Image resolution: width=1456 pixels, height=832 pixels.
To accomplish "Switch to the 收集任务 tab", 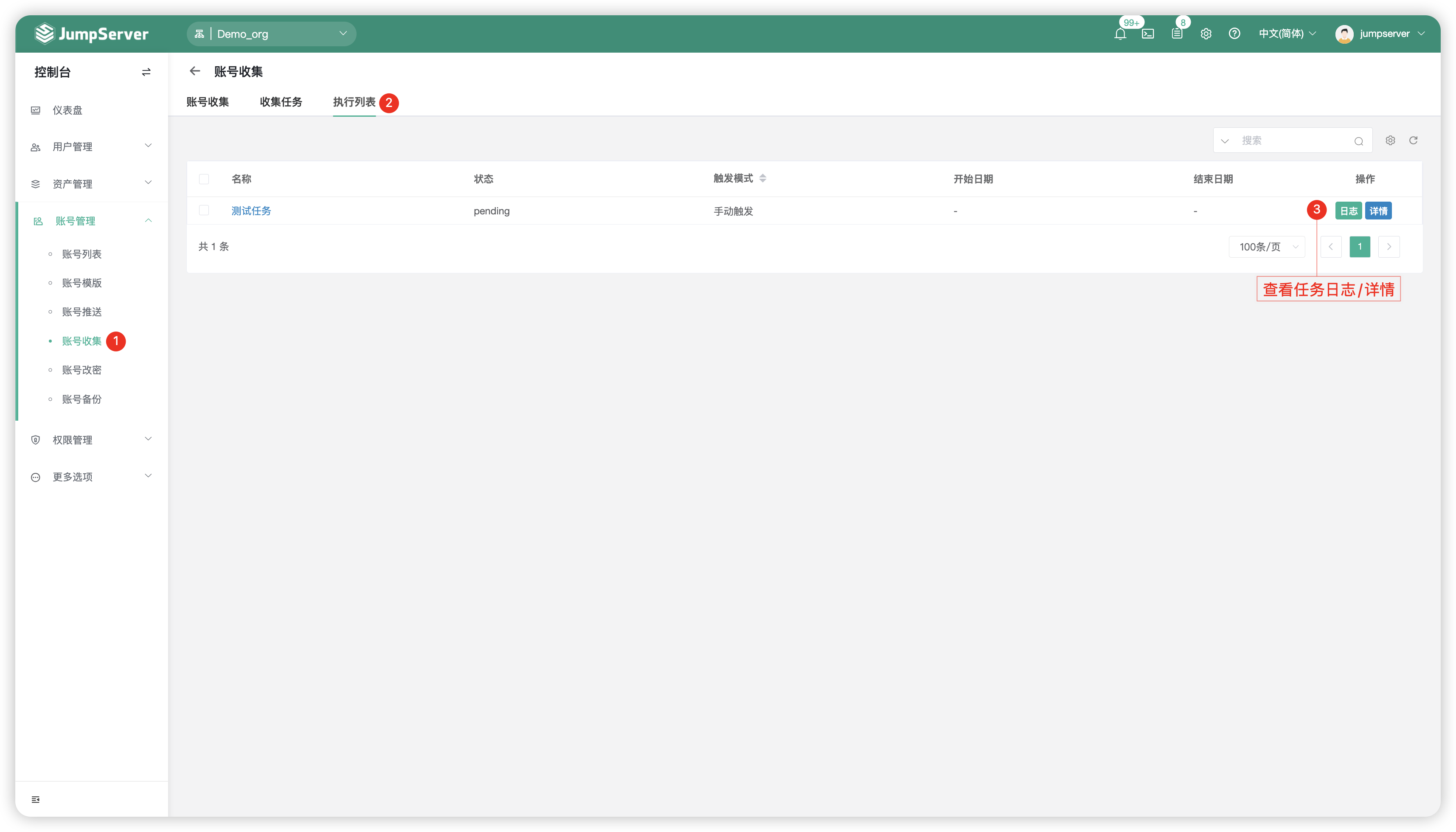I will pyautogui.click(x=281, y=102).
